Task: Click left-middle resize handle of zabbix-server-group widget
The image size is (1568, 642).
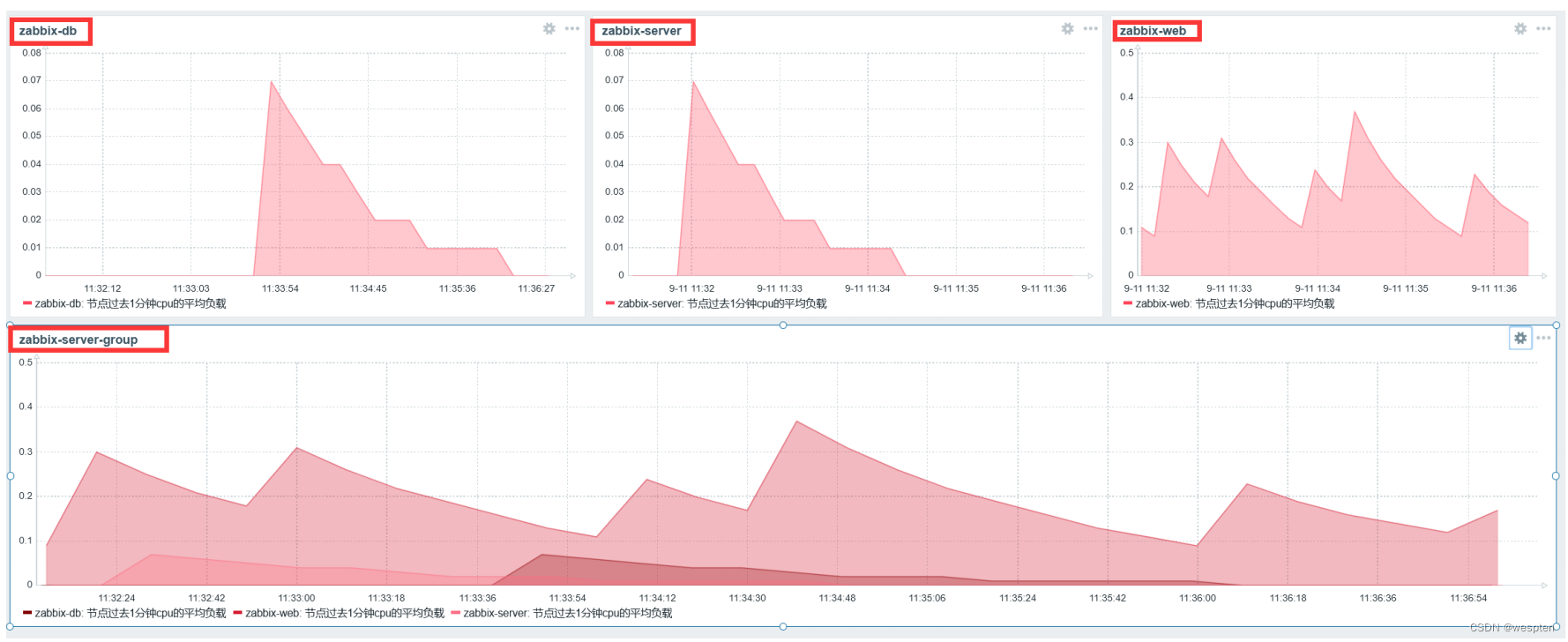Action: (11, 476)
